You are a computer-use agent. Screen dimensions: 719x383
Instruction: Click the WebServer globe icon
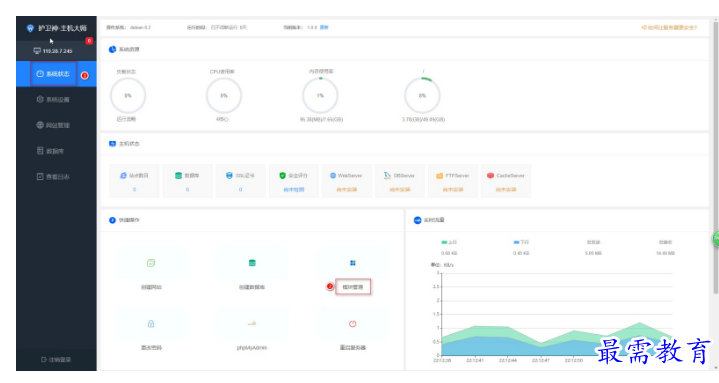(x=333, y=176)
